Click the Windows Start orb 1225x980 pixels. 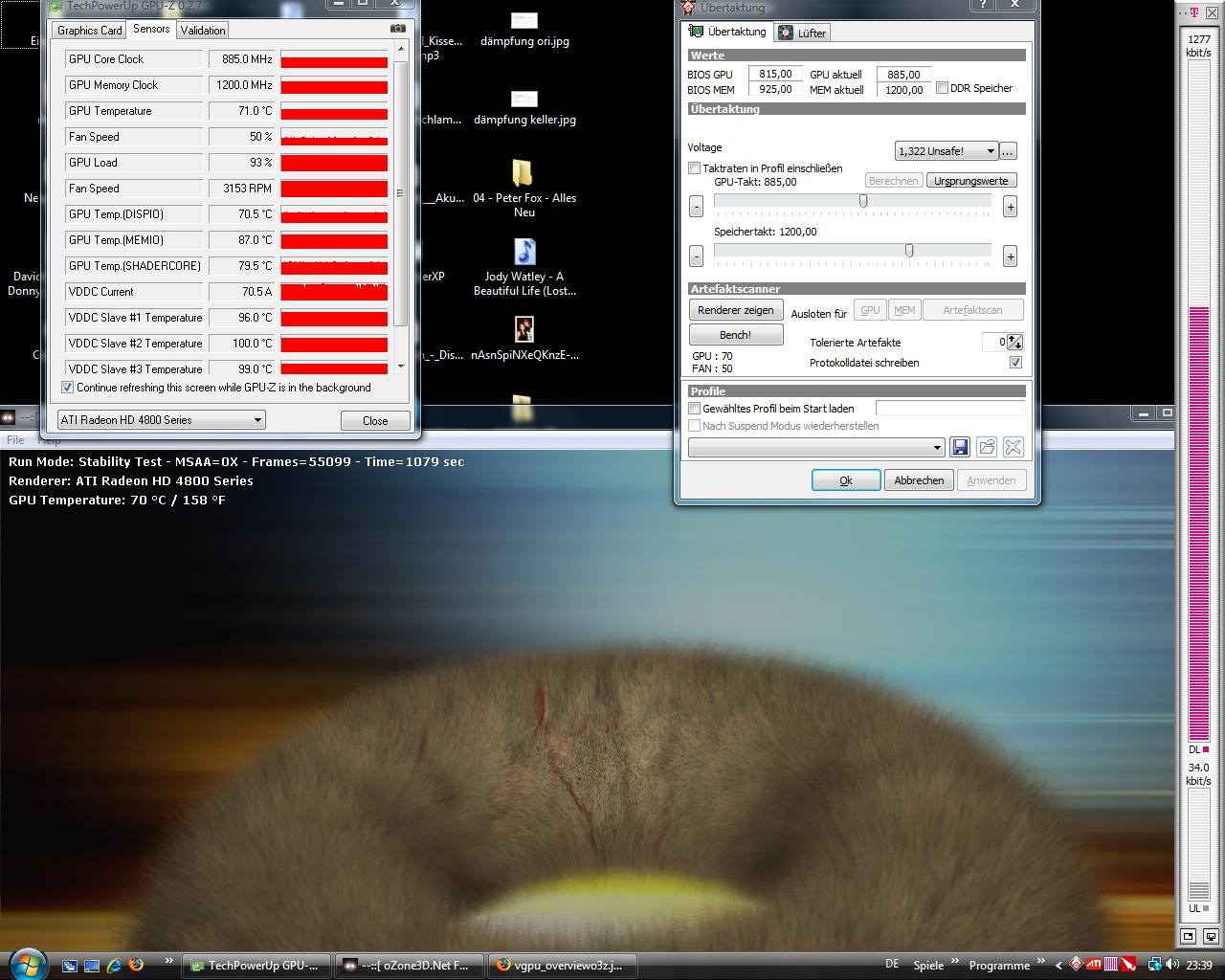(x=26, y=964)
